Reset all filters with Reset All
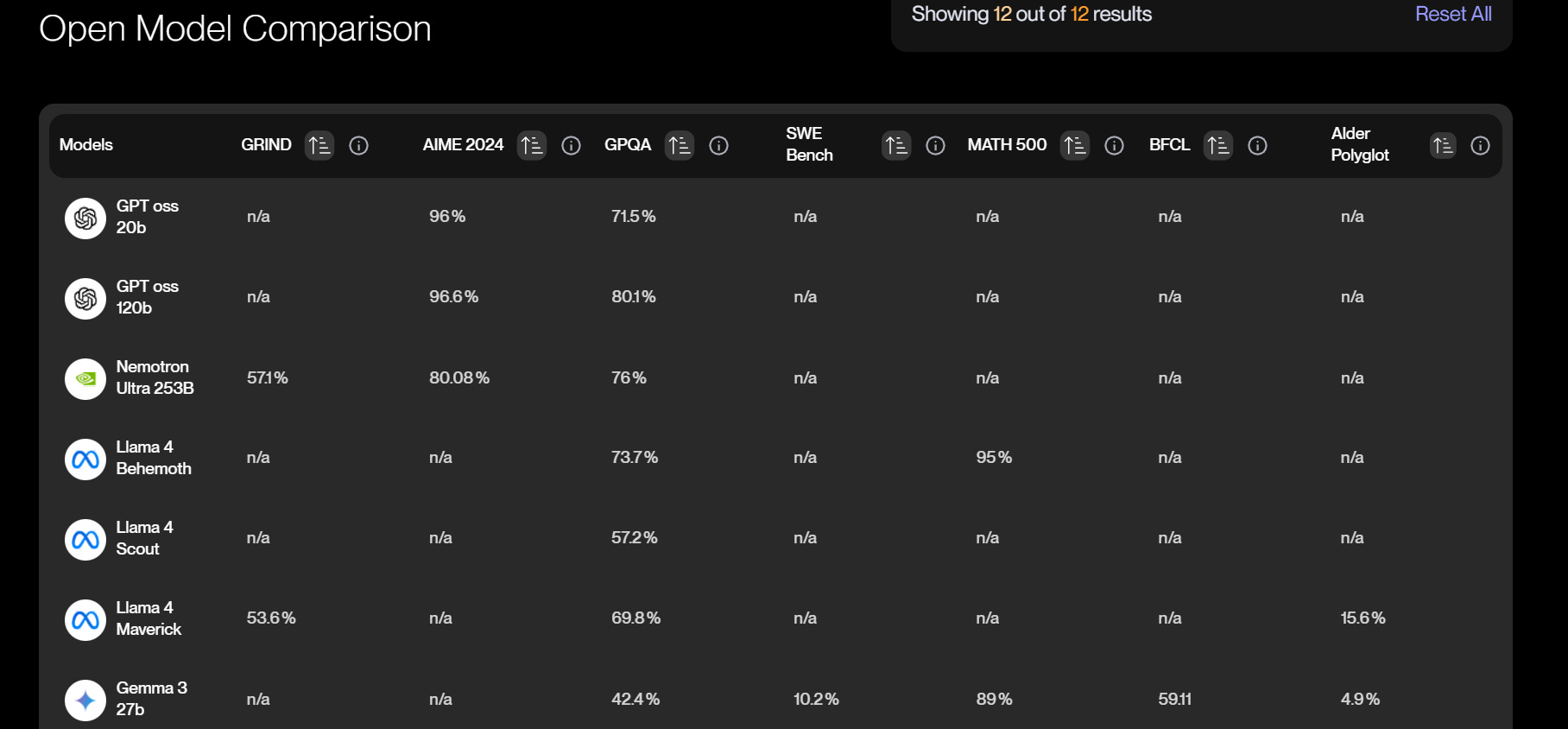The width and height of the screenshot is (1568, 729). pos(1453,14)
